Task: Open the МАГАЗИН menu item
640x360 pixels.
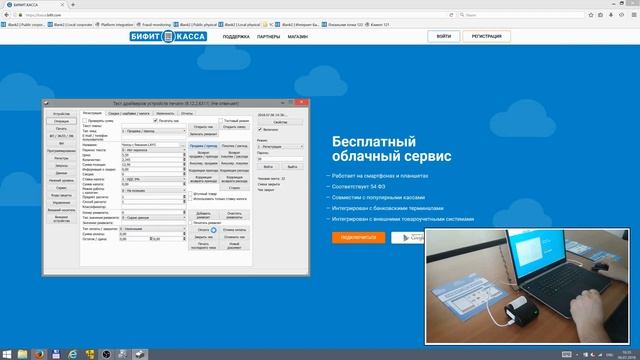Action: coord(298,37)
